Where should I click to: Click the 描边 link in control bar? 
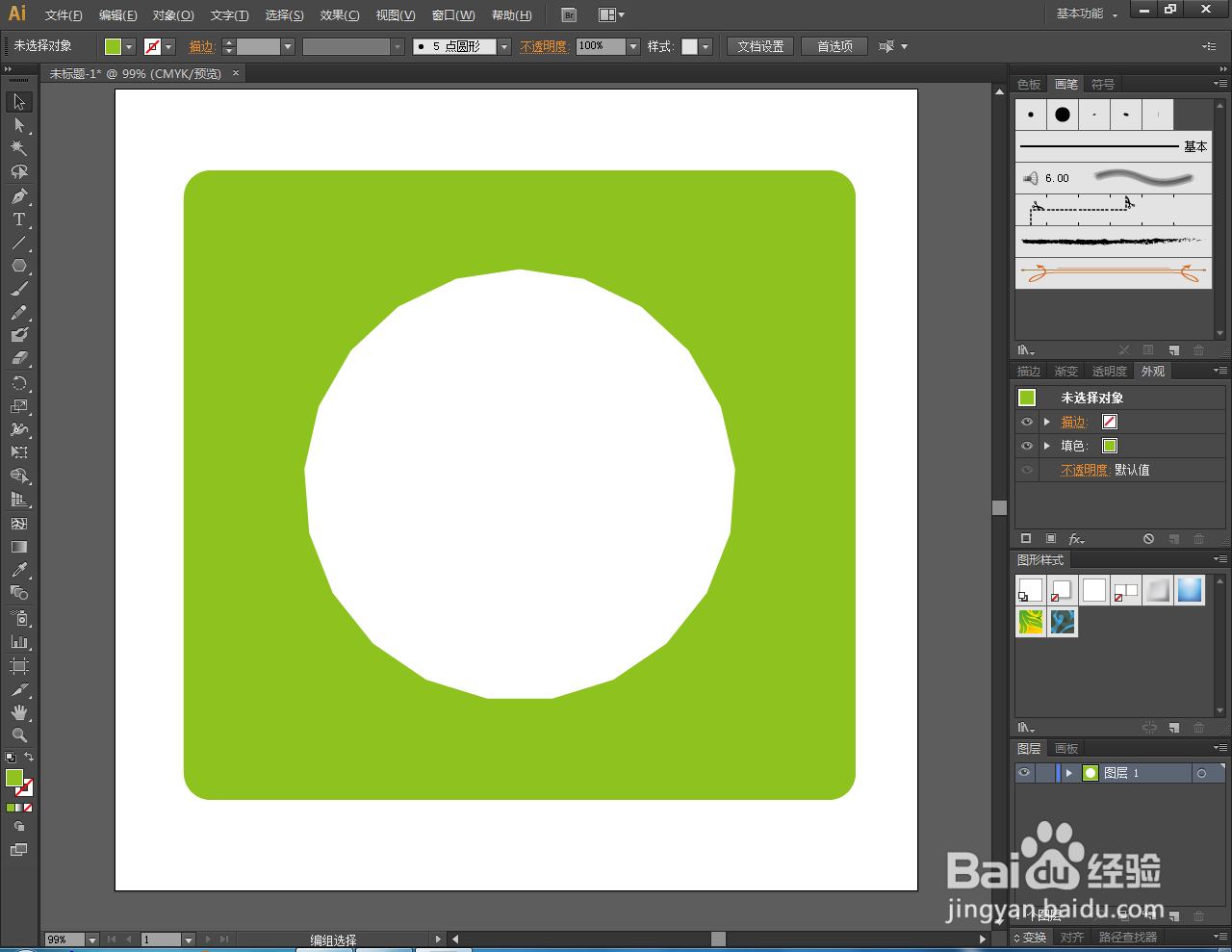(x=201, y=46)
